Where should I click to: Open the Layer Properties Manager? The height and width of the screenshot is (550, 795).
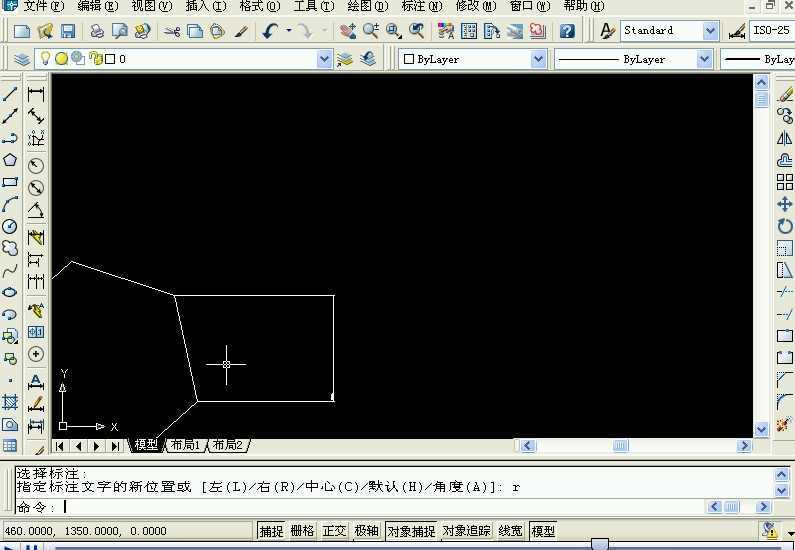[x=22, y=59]
